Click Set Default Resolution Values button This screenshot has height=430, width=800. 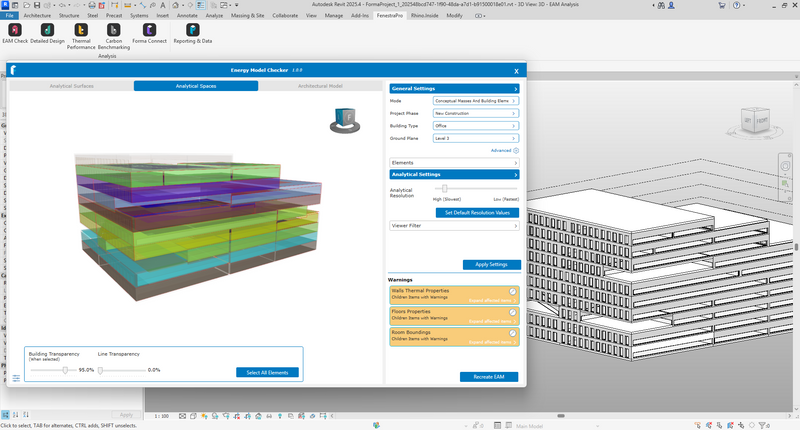tap(477, 213)
